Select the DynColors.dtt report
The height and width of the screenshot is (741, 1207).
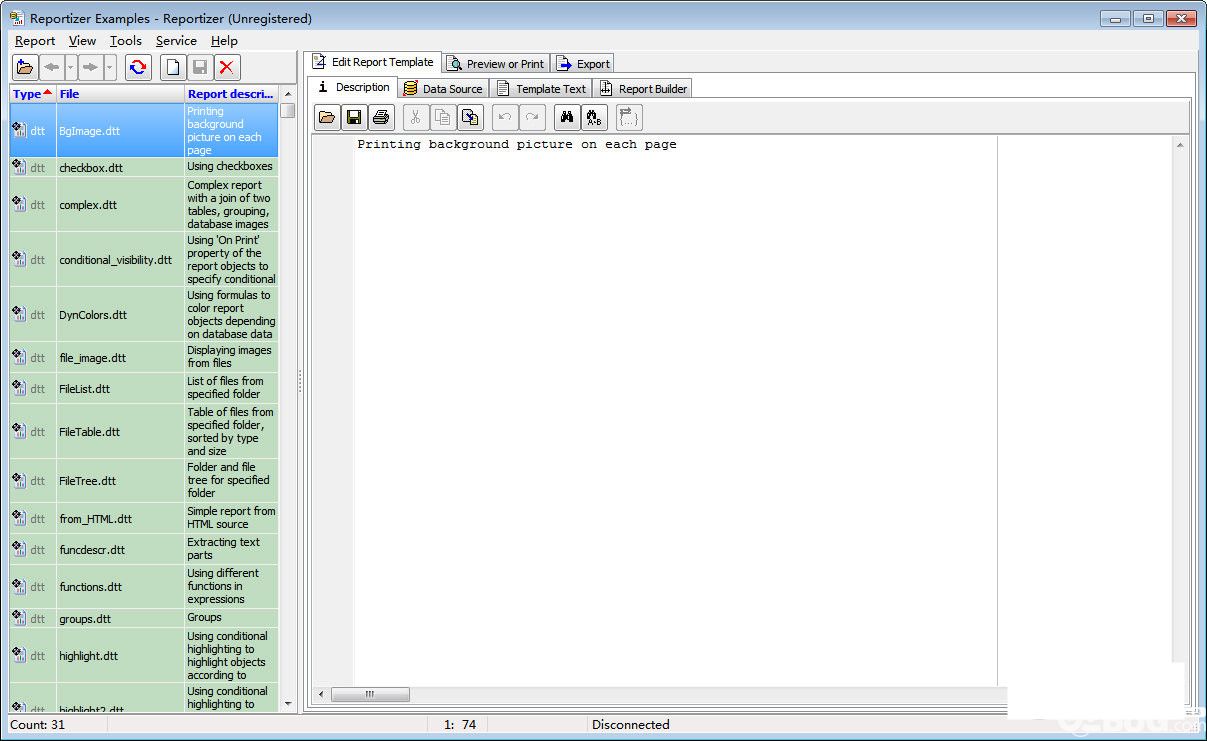pos(144,314)
